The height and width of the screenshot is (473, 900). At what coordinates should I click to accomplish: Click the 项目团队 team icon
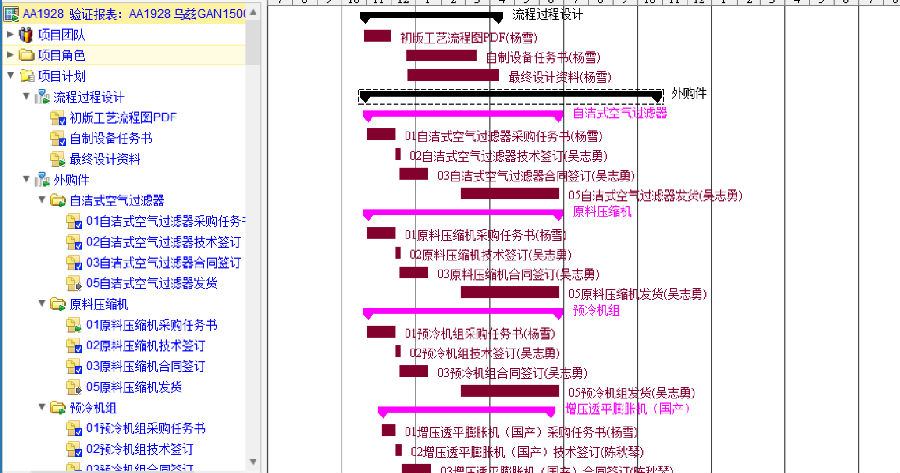26,35
